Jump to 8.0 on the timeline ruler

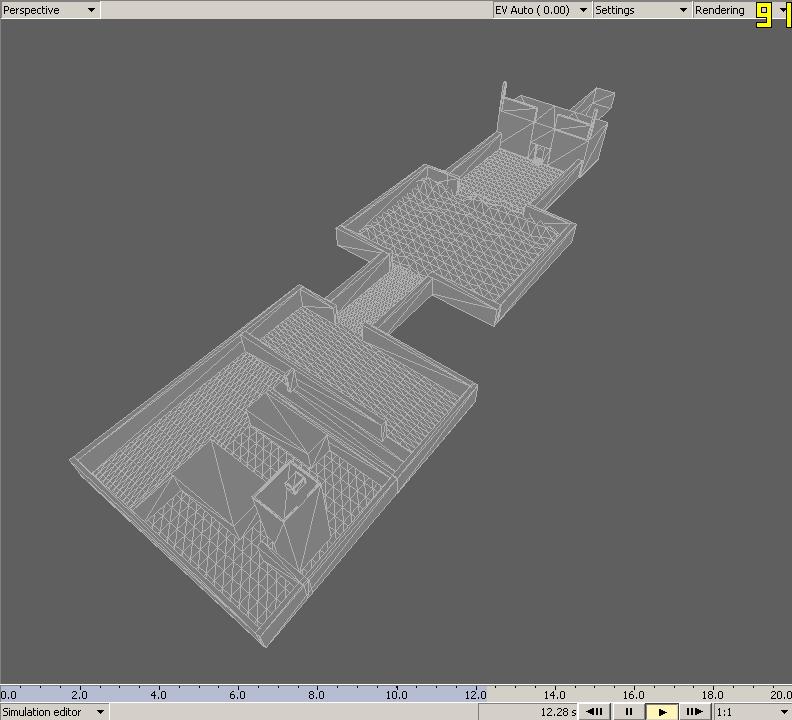pyautogui.click(x=316, y=695)
